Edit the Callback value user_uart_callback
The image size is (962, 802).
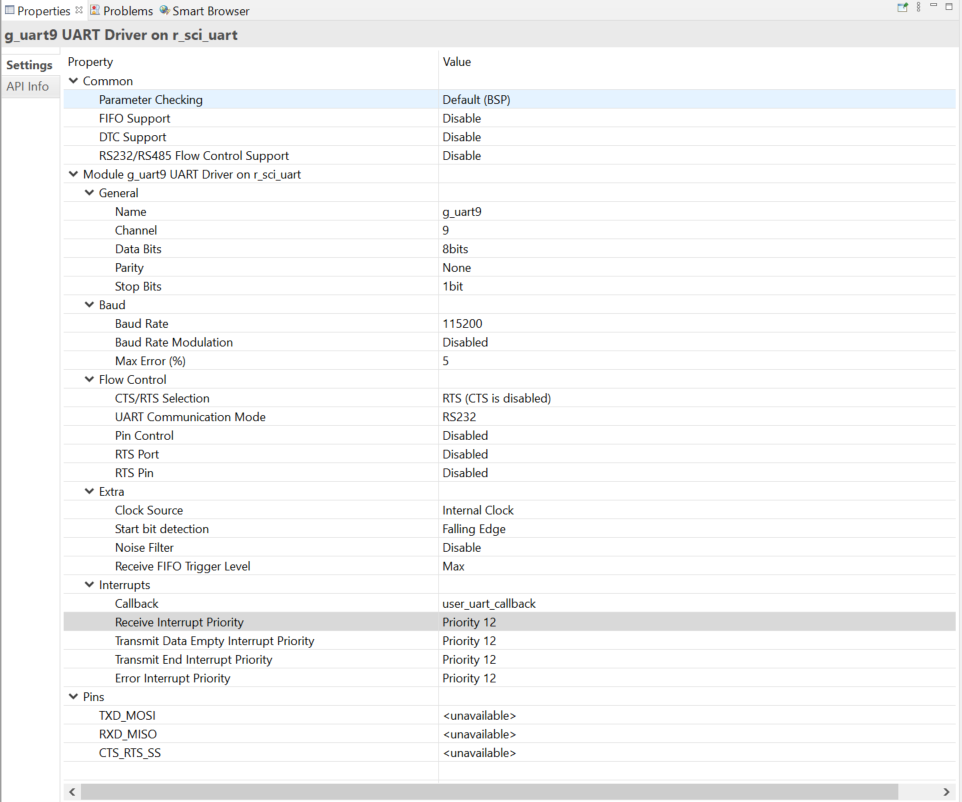[489, 604]
